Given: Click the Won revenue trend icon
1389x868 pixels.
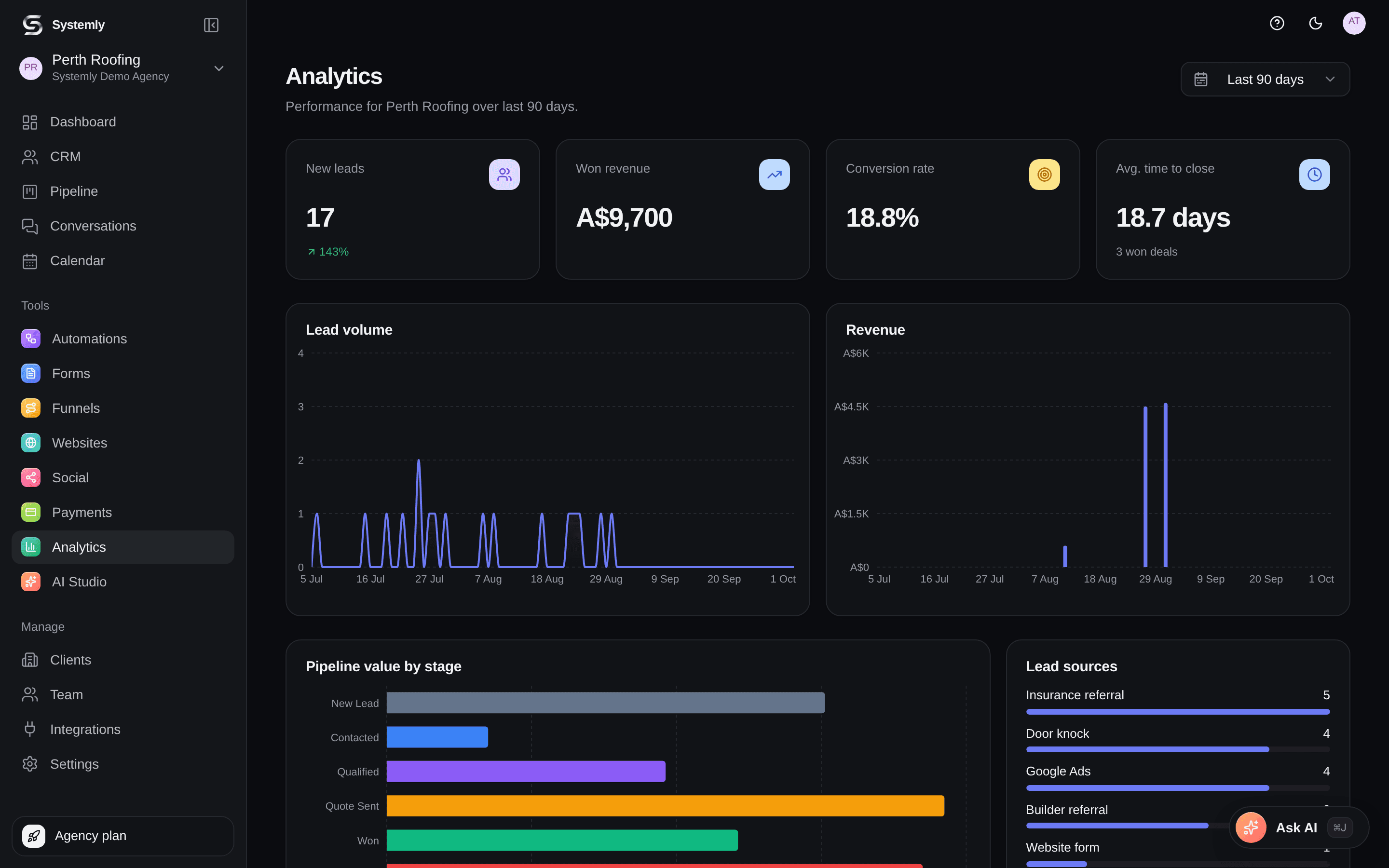Looking at the screenshot, I should (x=774, y=175).
